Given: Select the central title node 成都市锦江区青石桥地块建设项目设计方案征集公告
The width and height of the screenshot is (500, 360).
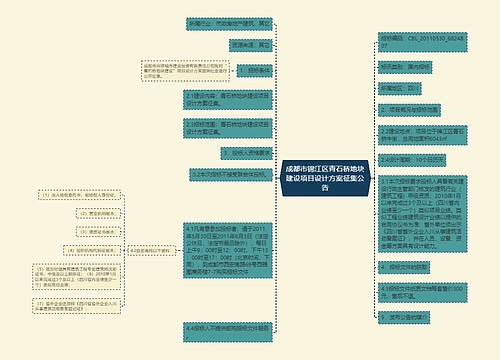Looking at the screenshot, I should pyautogui.click(x=325, y=178).
